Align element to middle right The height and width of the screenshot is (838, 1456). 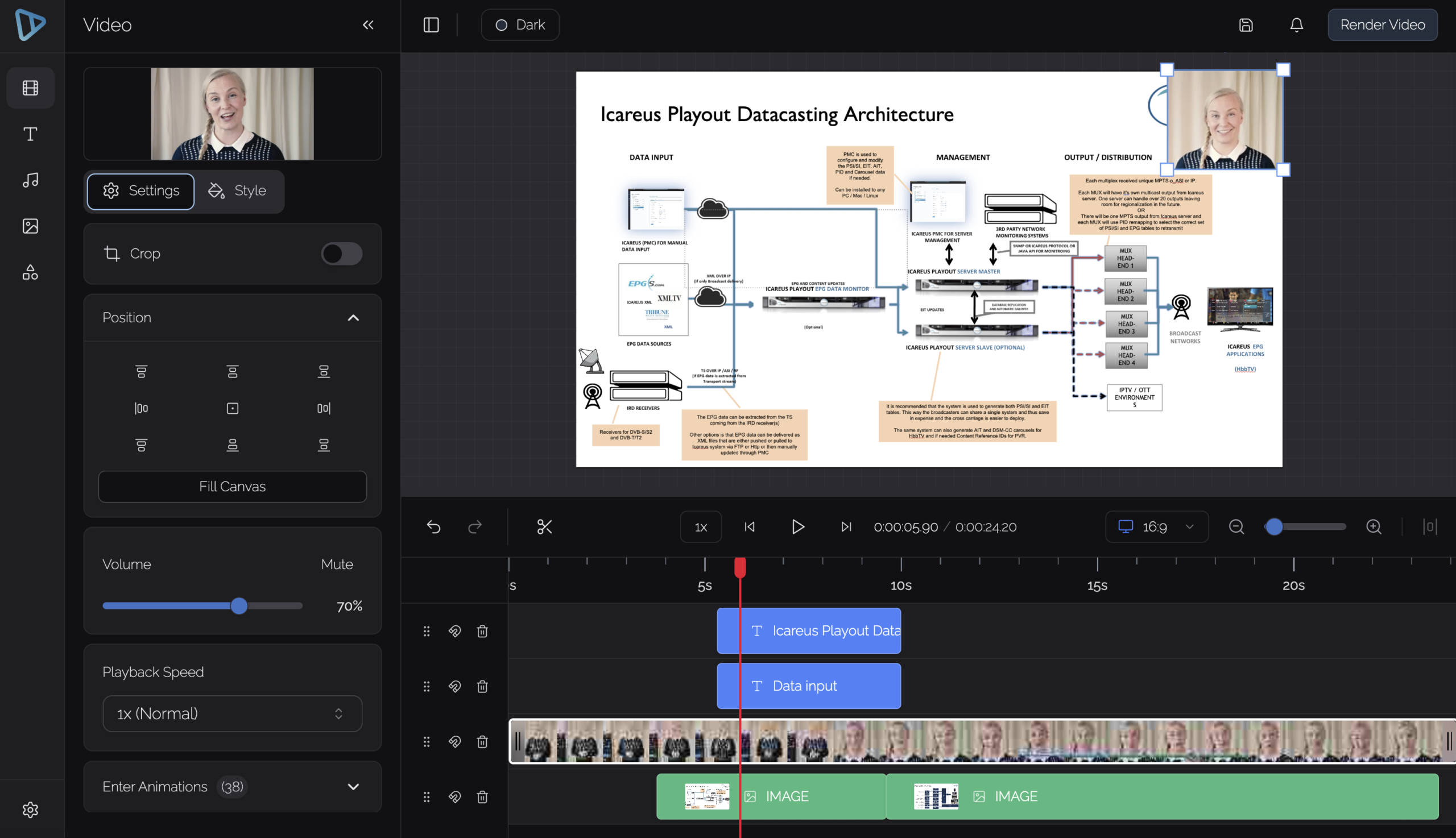click(324, 409)
